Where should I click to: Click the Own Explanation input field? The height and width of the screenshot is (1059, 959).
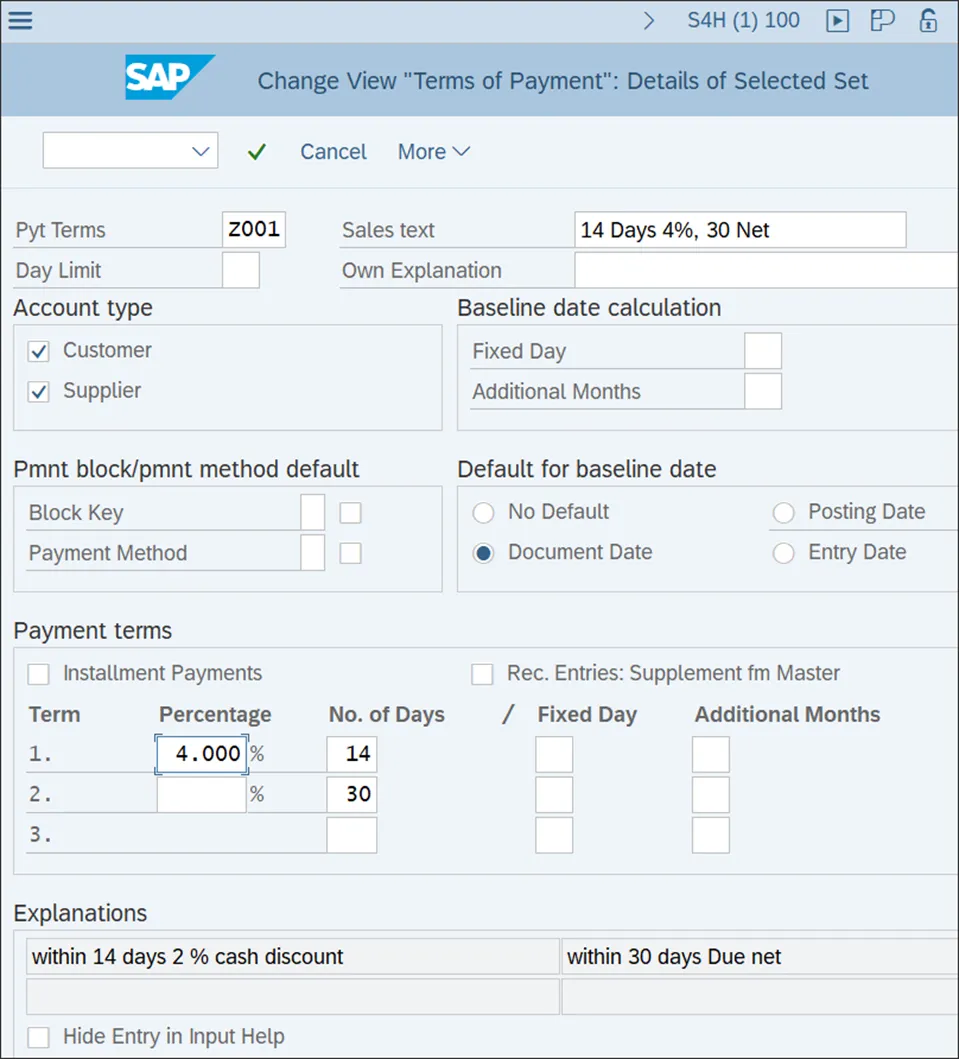[x=765, y=270]
